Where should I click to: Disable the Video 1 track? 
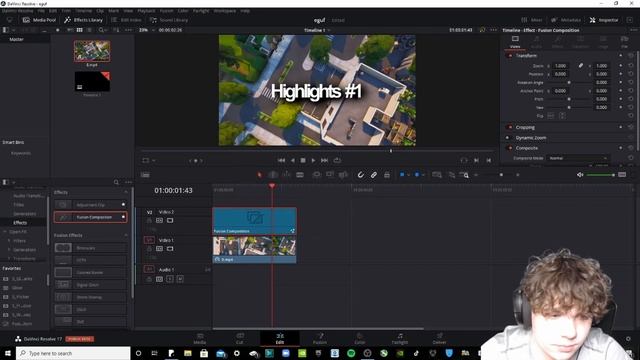tap(170, 249)
